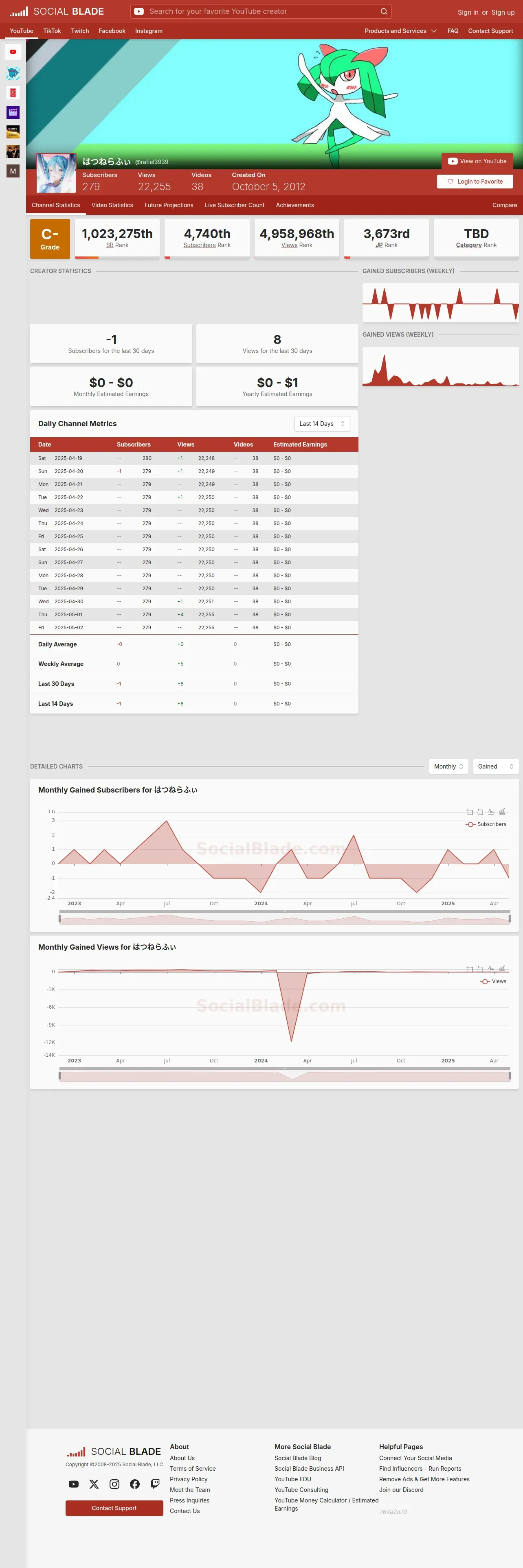Click zoom icon on Subscribers chart

click(469, 812)
